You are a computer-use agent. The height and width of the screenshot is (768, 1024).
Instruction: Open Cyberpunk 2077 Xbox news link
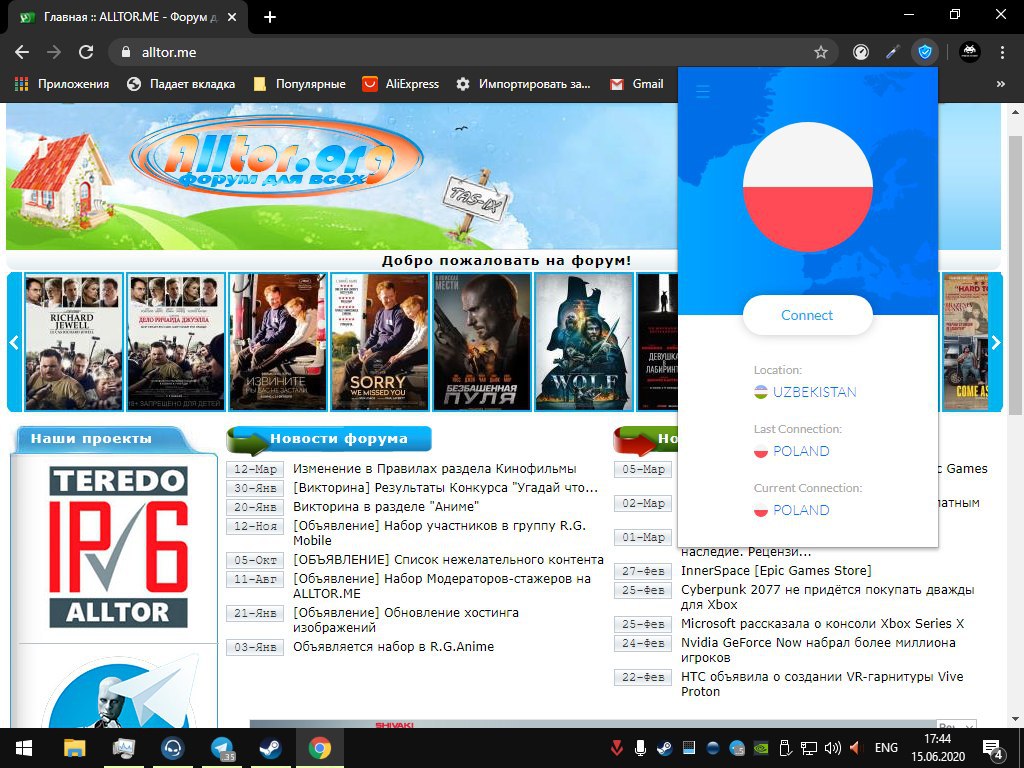[x=827, y=597]
